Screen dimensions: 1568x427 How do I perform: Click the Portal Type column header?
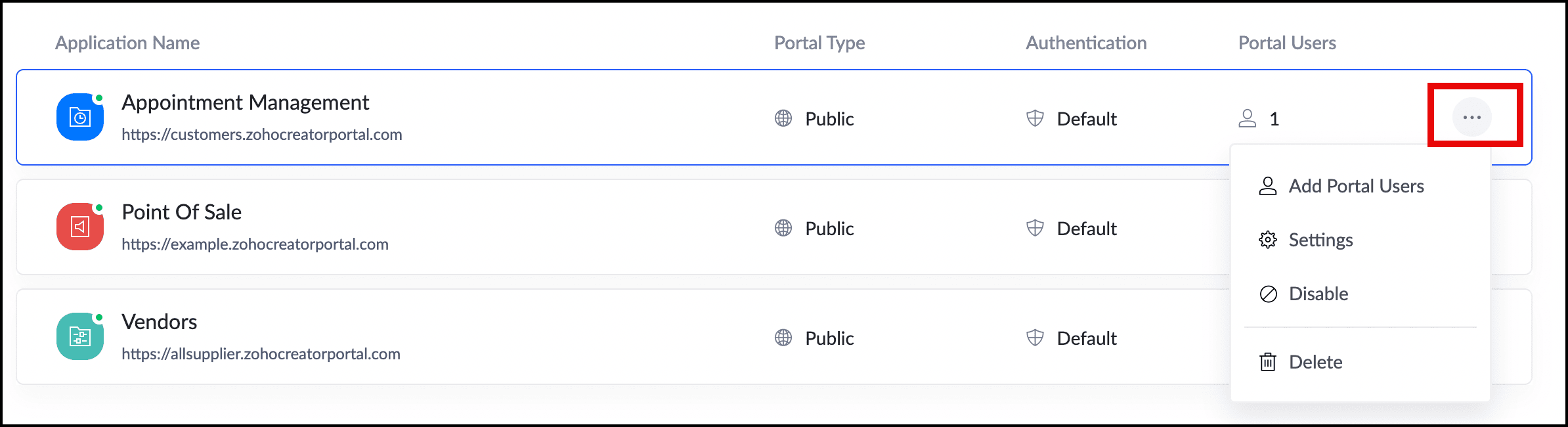[x=819, y=43]
